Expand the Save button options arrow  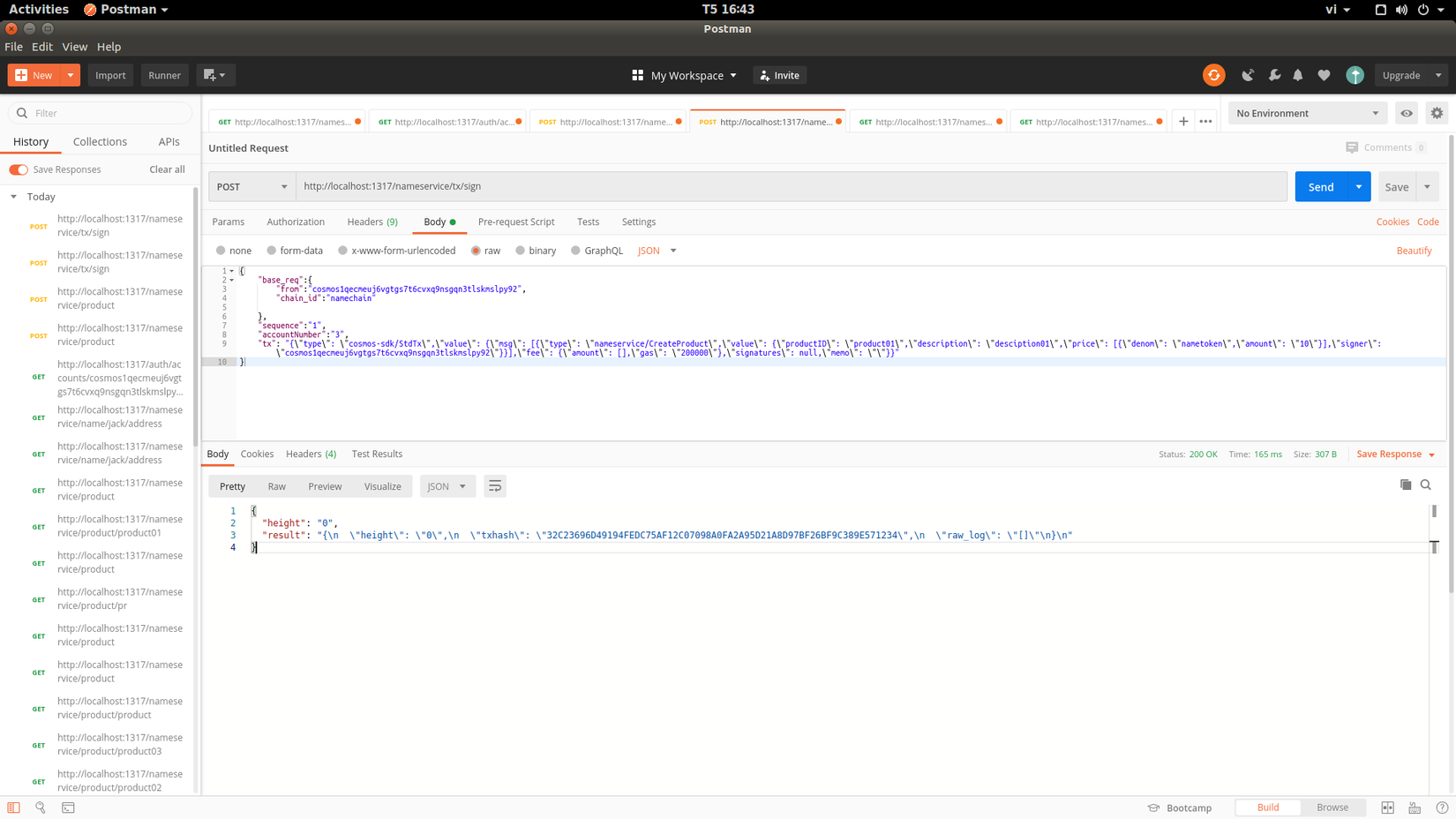tap(1427, 186)
